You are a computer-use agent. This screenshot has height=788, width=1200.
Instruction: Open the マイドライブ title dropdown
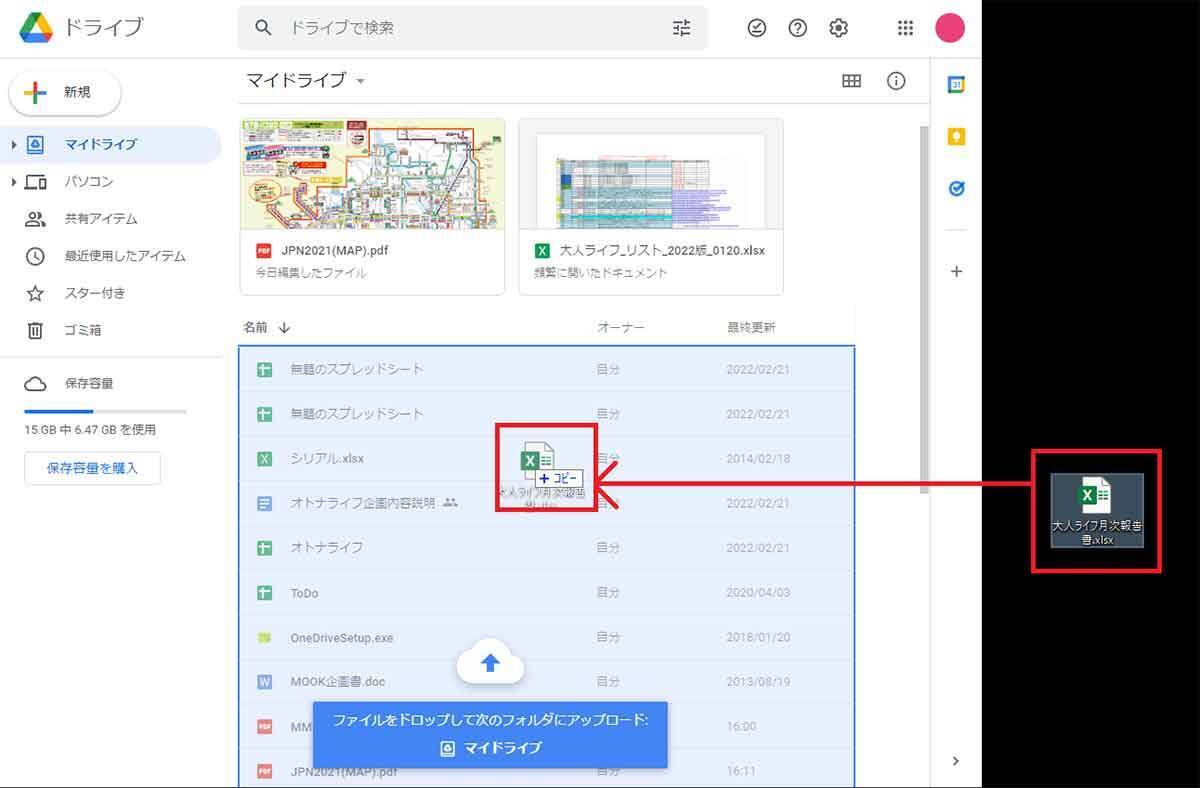point(360,81)
